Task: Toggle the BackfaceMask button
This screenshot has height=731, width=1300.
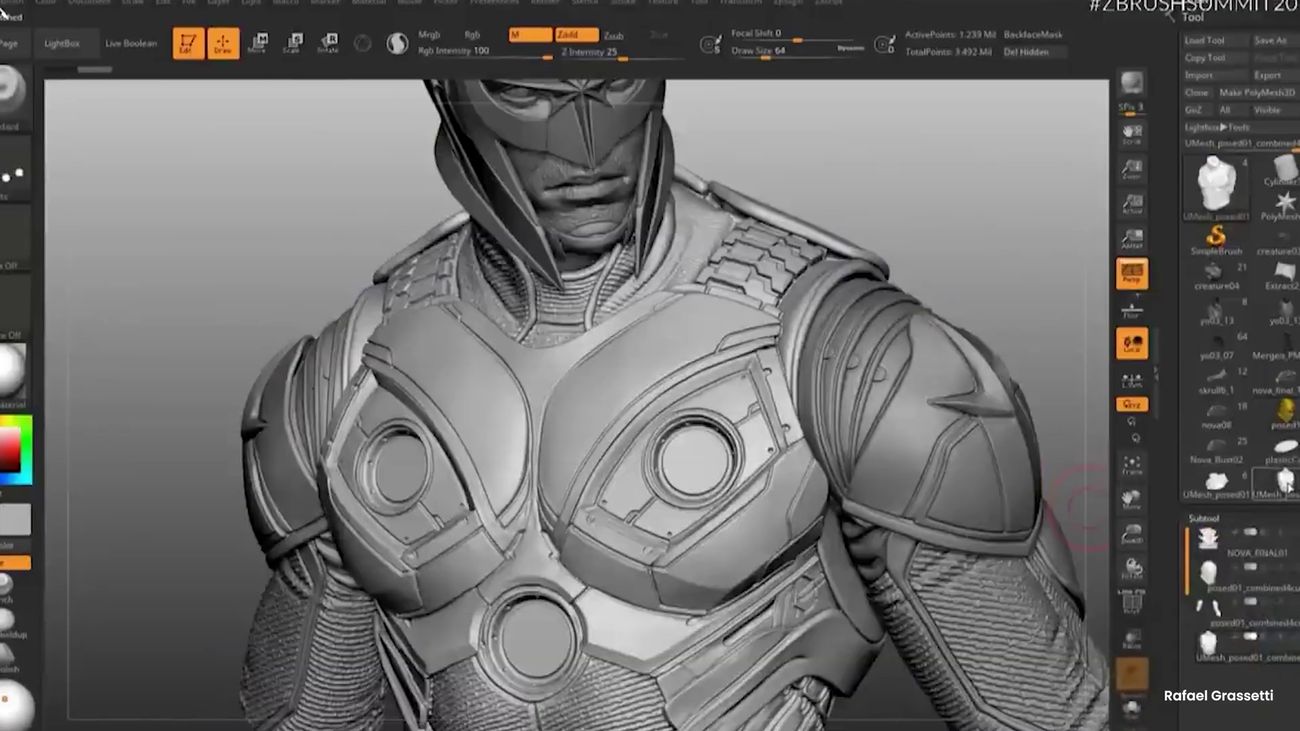Action: click(x=1033, y=35)
